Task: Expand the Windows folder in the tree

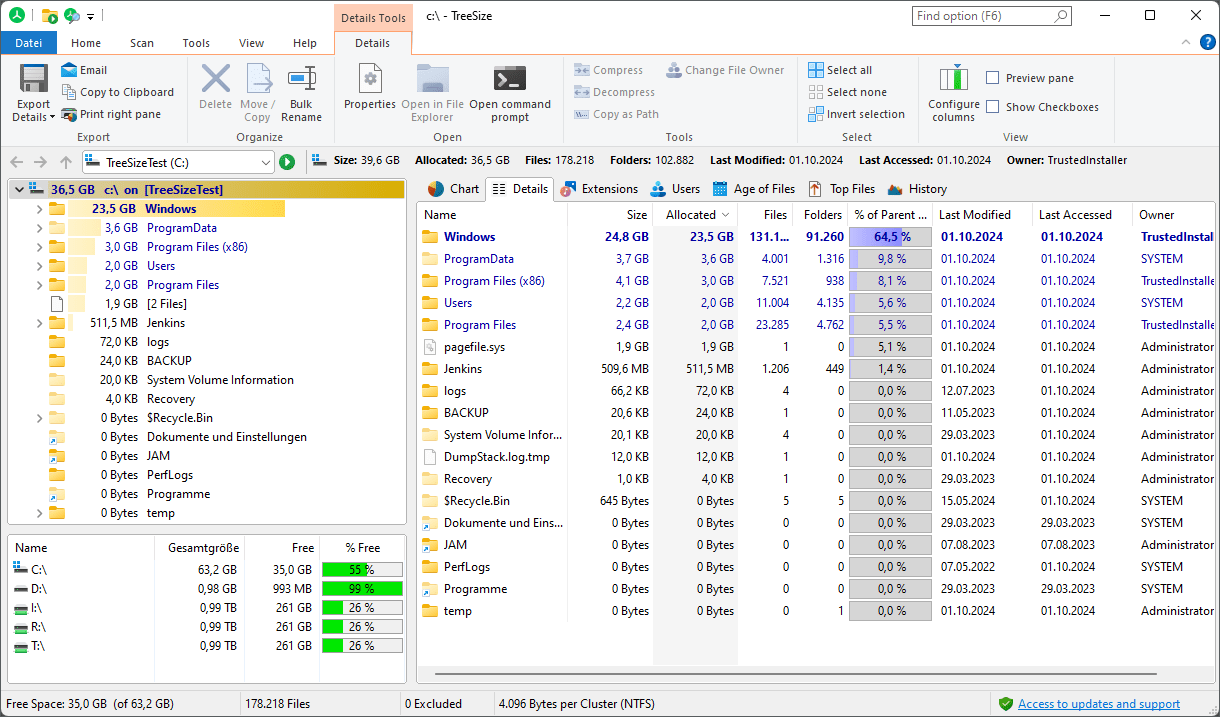Action: (x=39, y=208)
